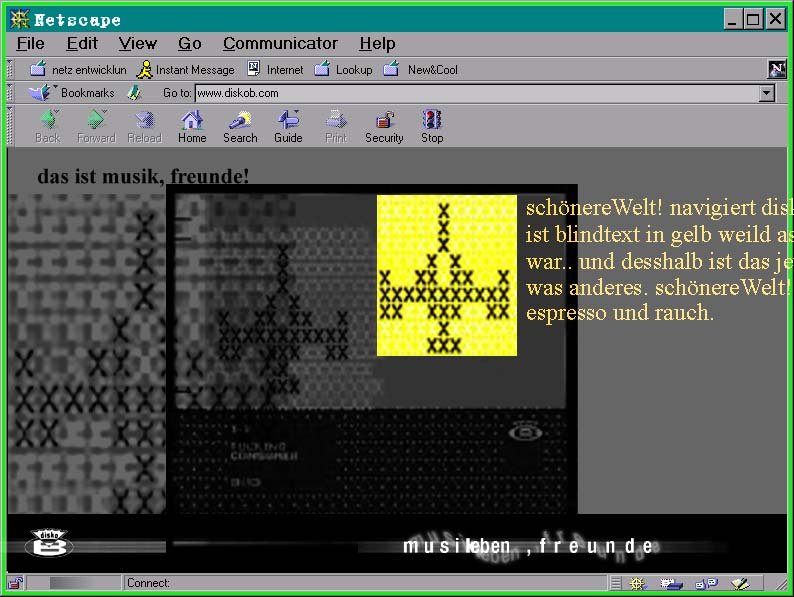The width and height of the screenshot is (794, 597).
Task: Click the Guide toolbar icon
Action: pyautogui.click(x=288, y=125)
